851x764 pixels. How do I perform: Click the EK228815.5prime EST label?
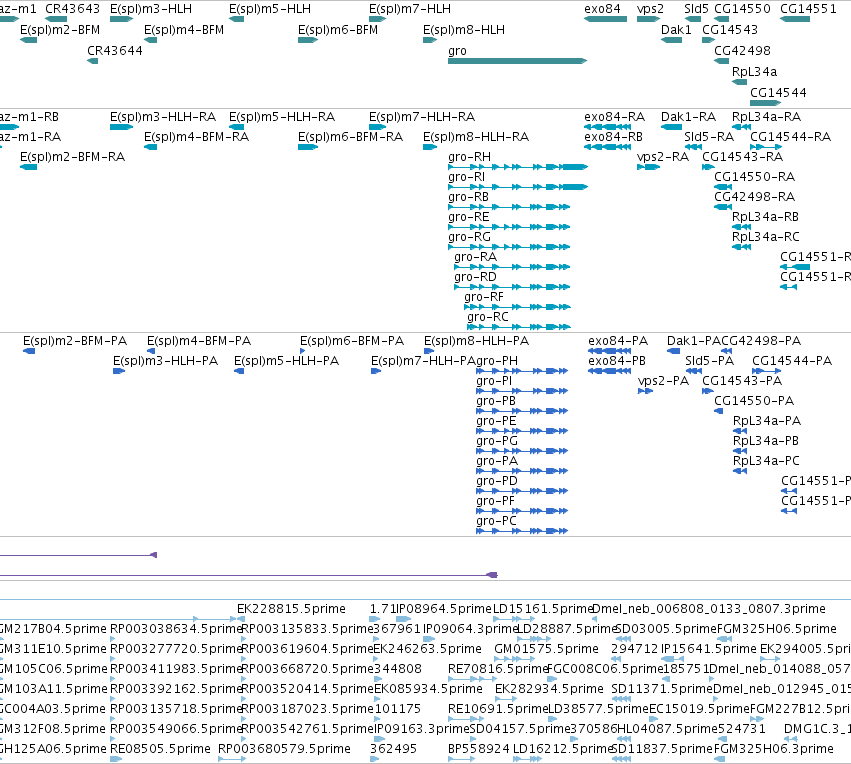(x=291, y=609)
